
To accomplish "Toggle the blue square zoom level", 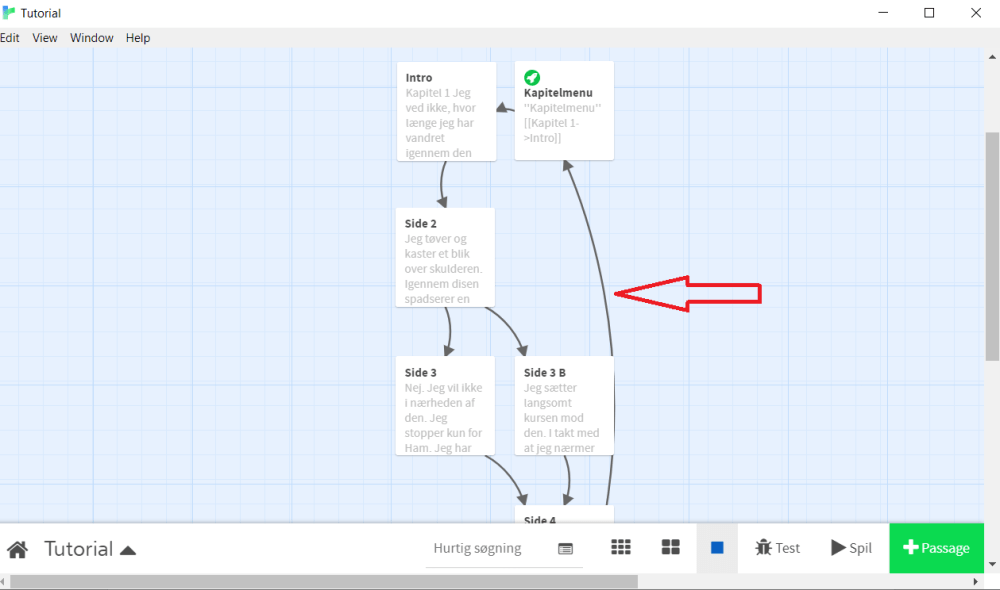I will pyautogui.click(x=716, y=547).
